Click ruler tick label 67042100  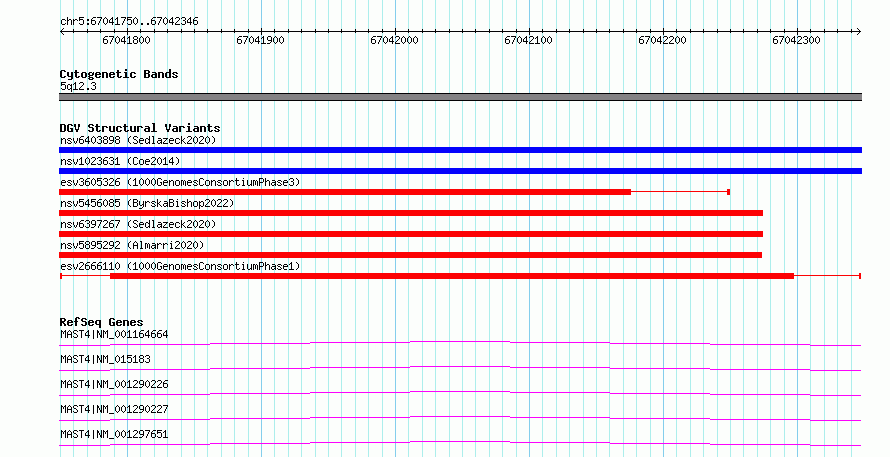click(x=528, y=40)
